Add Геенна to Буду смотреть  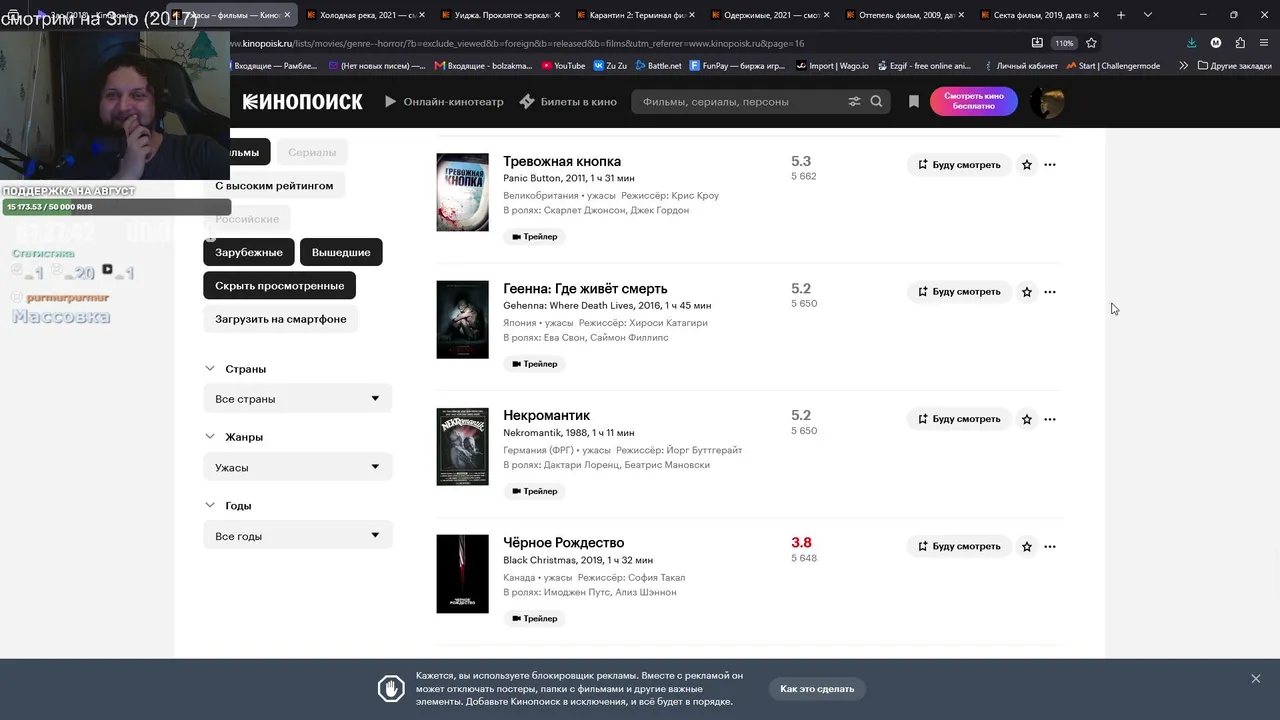pyautogui.click(x=959, y=292)
